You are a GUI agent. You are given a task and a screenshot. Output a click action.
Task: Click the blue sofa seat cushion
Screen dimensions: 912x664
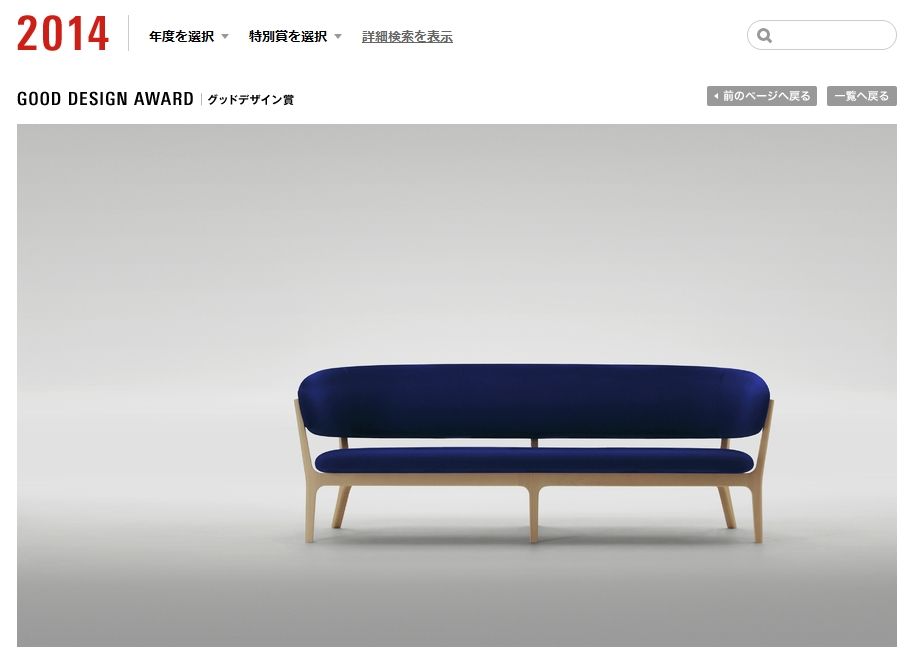point(534,460)
